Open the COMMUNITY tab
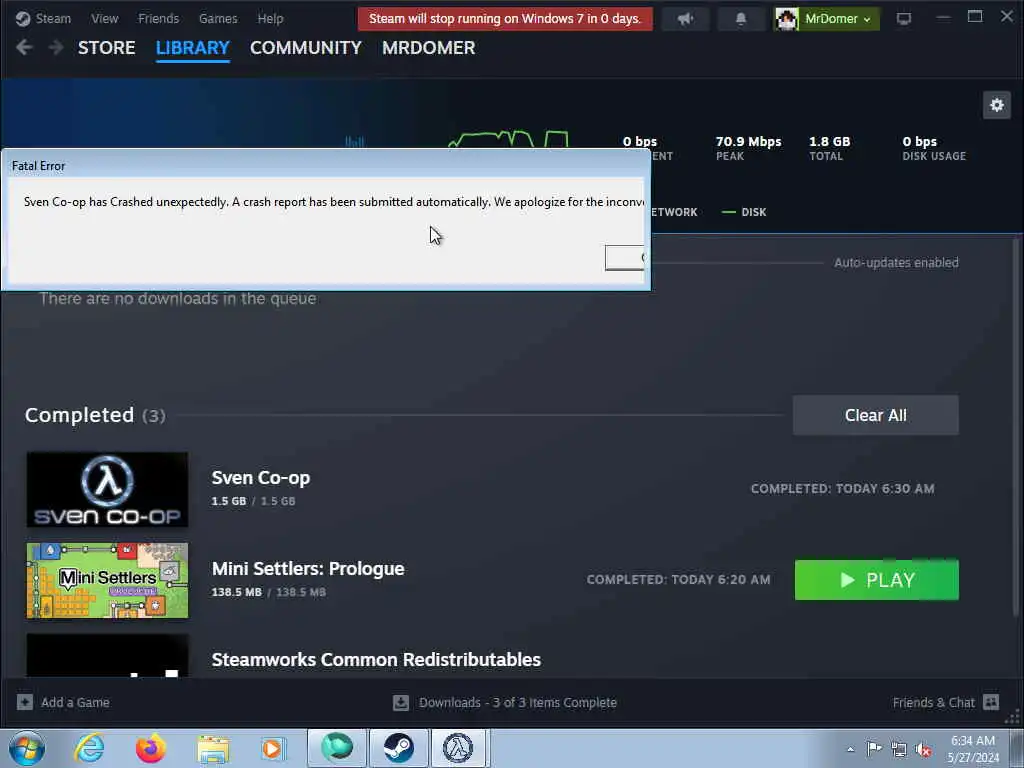Viewport: 1024px width, 768px height. pos(306,48)
